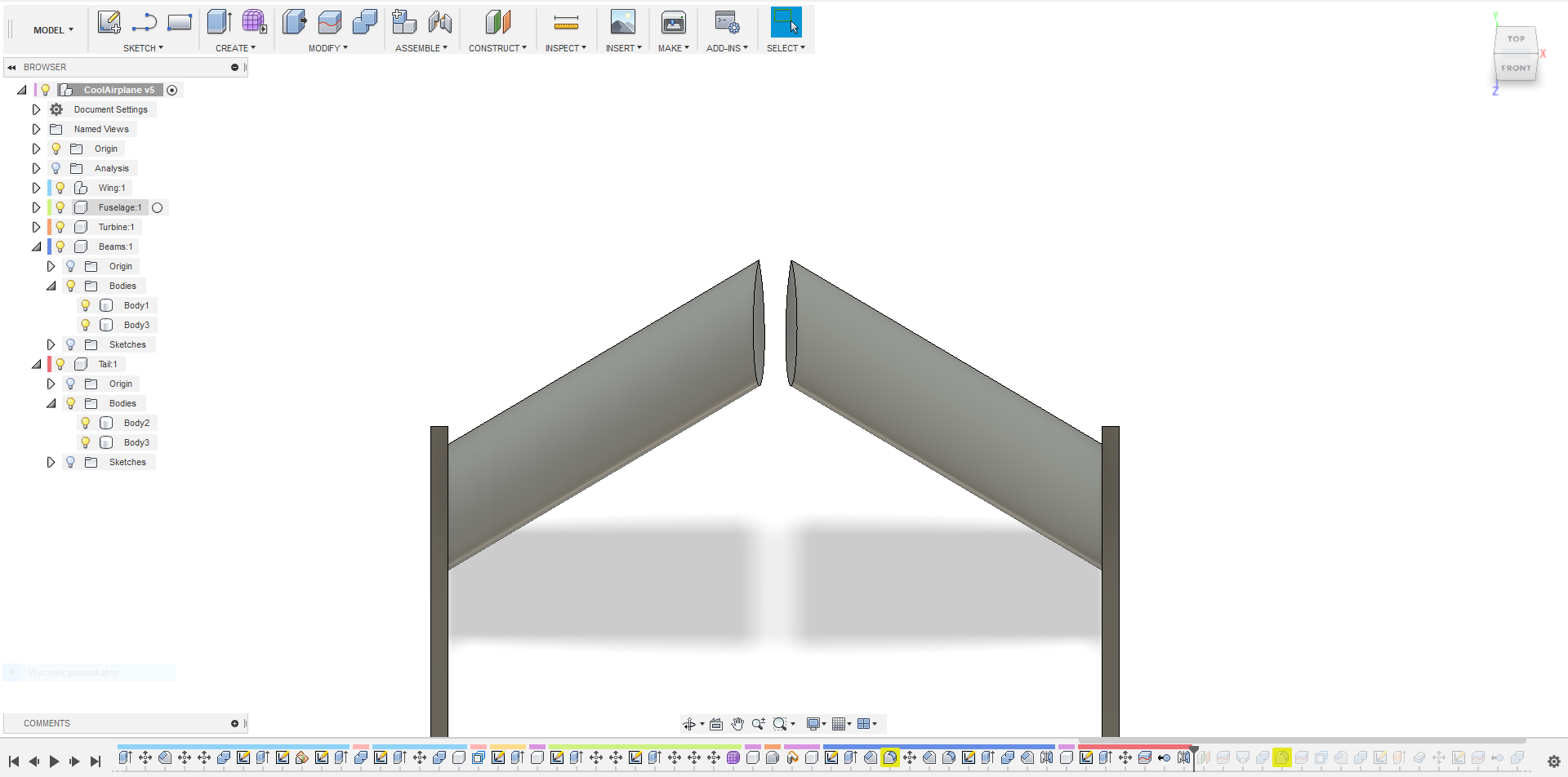Open the Orbit type dropdown arrow
This screenshot has width=1568, height=777.
coord(702,724)
